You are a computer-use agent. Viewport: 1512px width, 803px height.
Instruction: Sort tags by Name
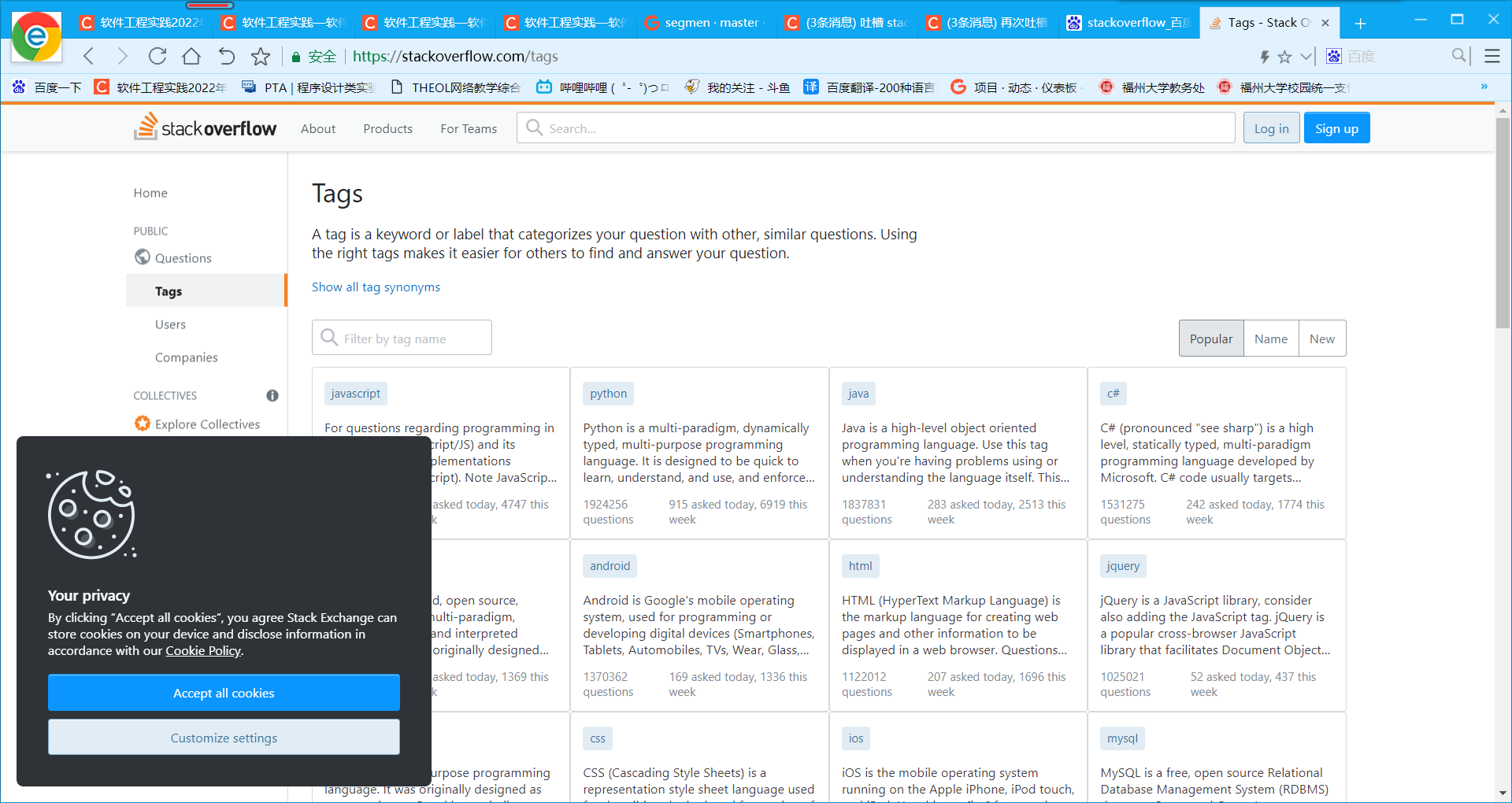tap(1271, 339)
